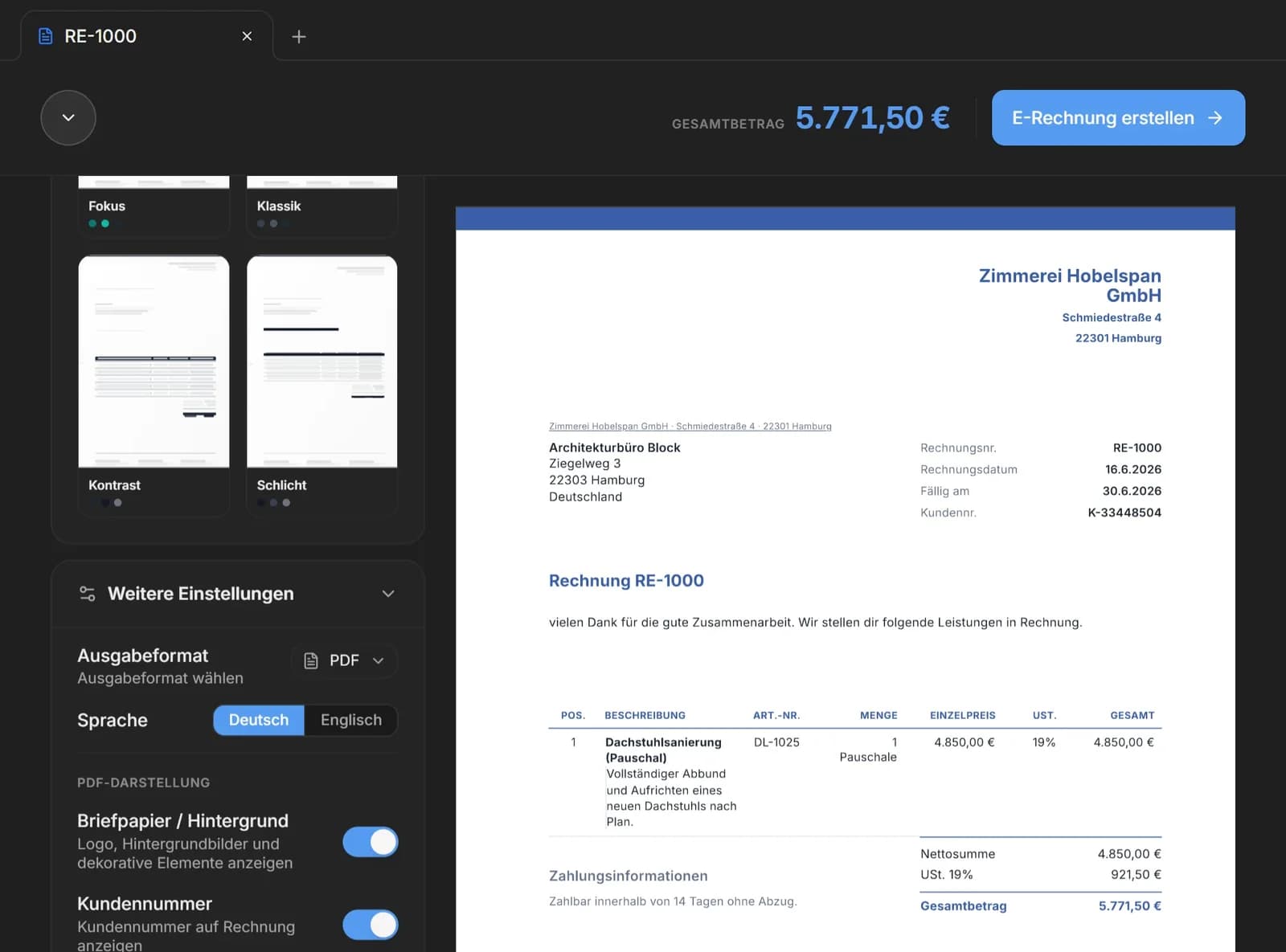The width and height of the screenshot is (1286, 952).
Task: Click the customer number K-33448504
Action: [1124, 513]
